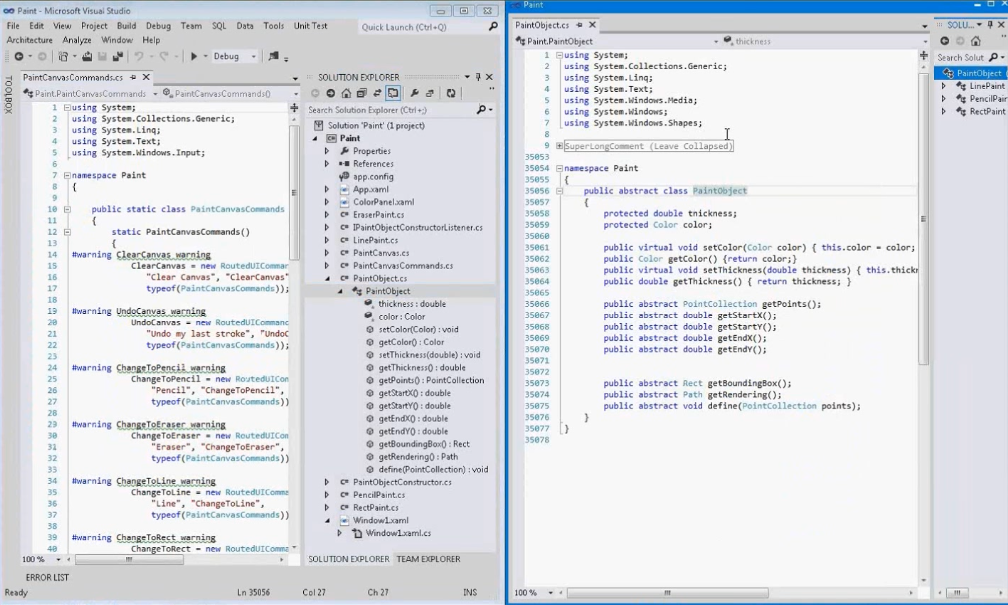Click the Find in Files toolbar icon
Viewport: 1008px width, 605px height.
[273, 56]
